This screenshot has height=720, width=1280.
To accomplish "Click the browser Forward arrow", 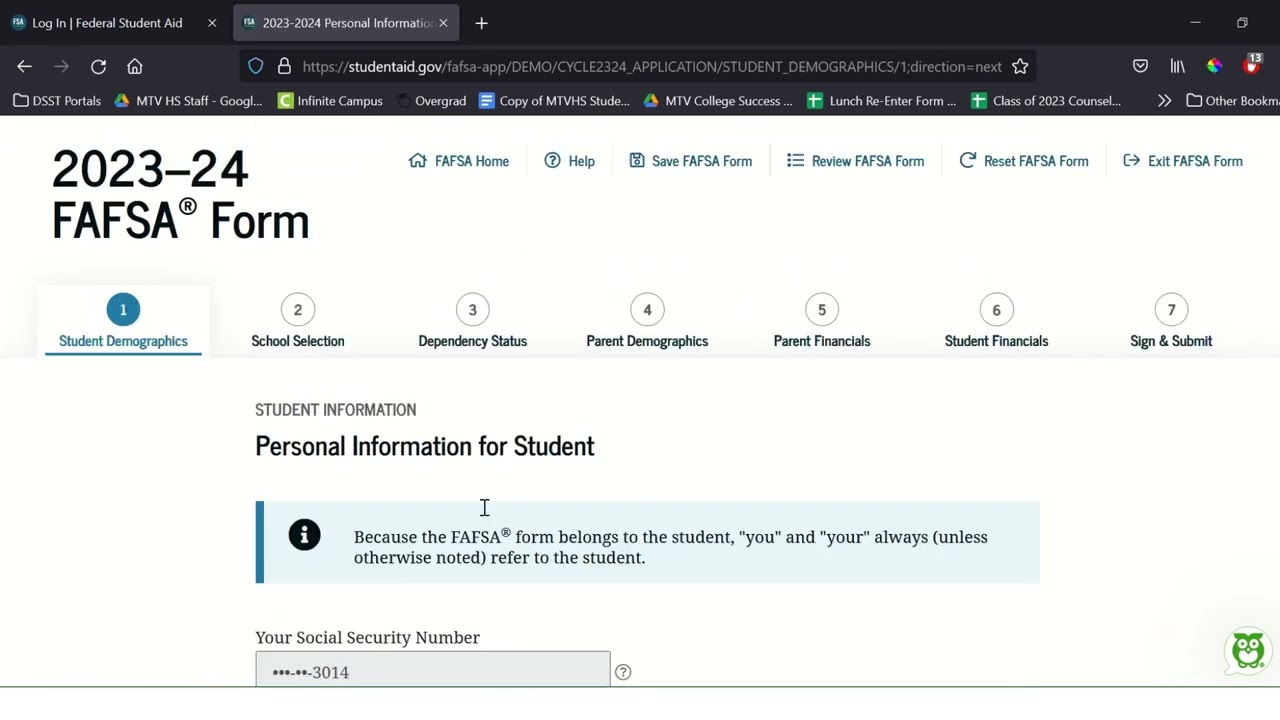I will [61, 66].
